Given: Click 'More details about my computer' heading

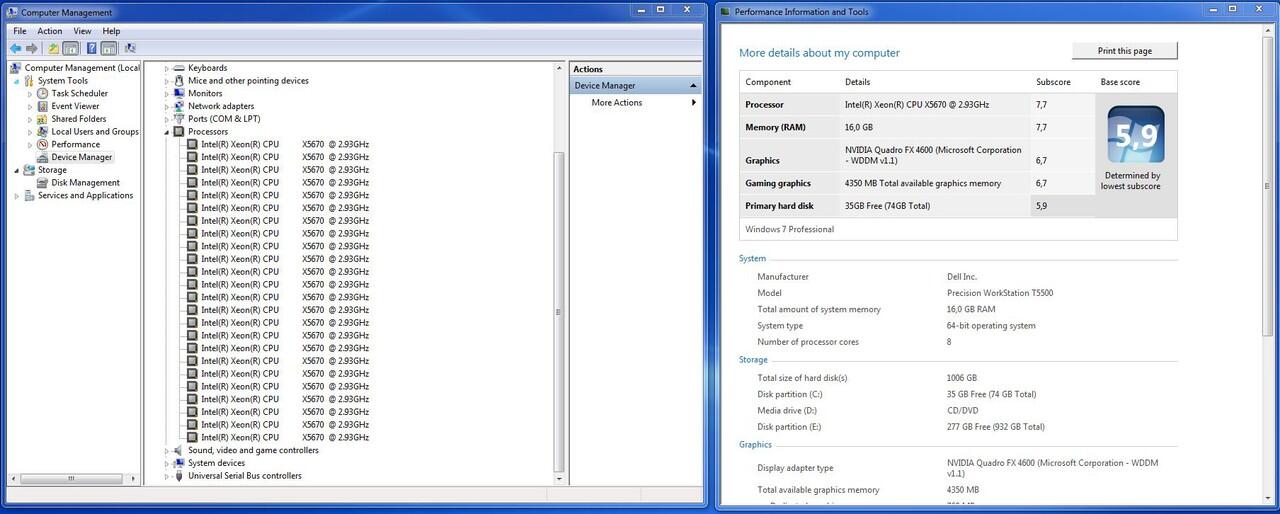Looking at the screenshot, I should click(x=819, y=53).
